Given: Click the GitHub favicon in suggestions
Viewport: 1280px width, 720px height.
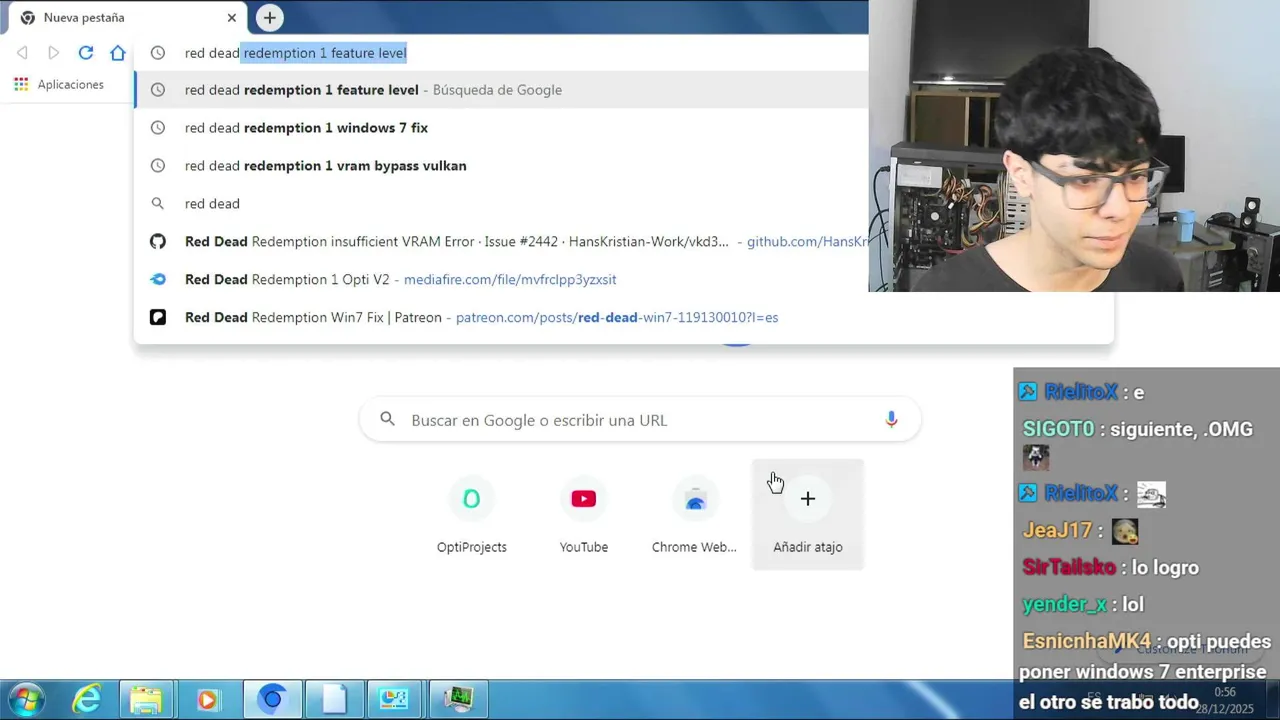Looking at the screenshot, I should tap(157, 242).
